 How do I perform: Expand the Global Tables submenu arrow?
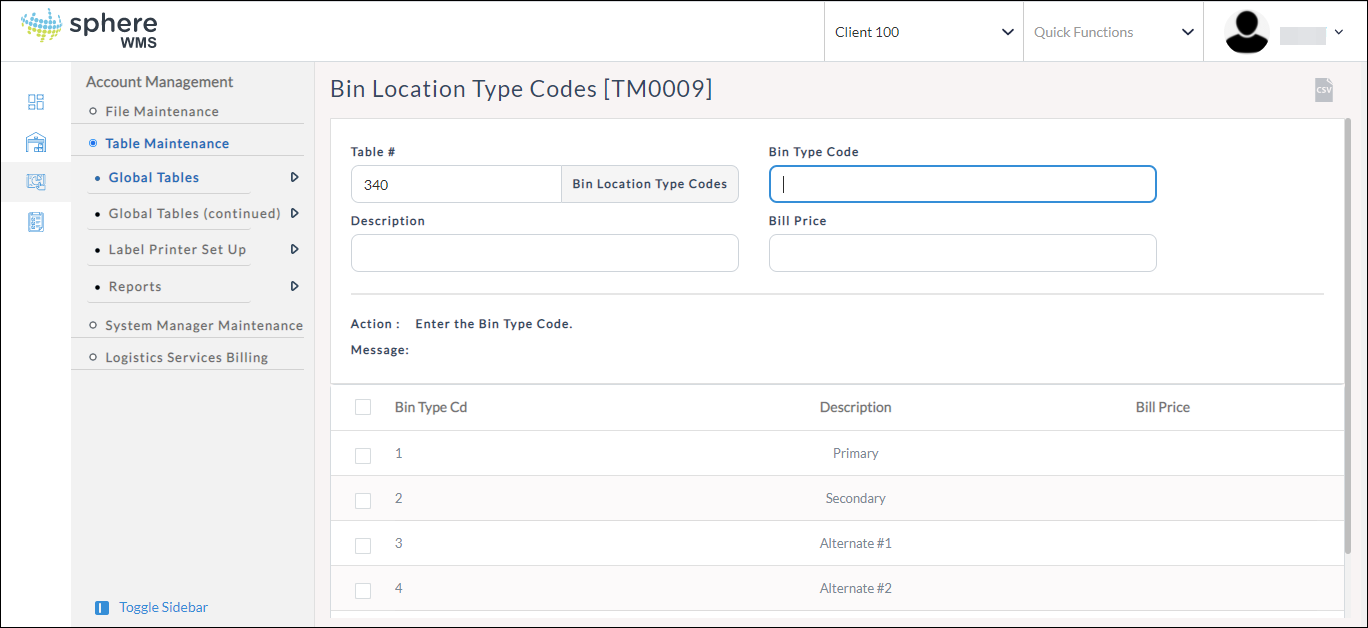coord(294,177)
